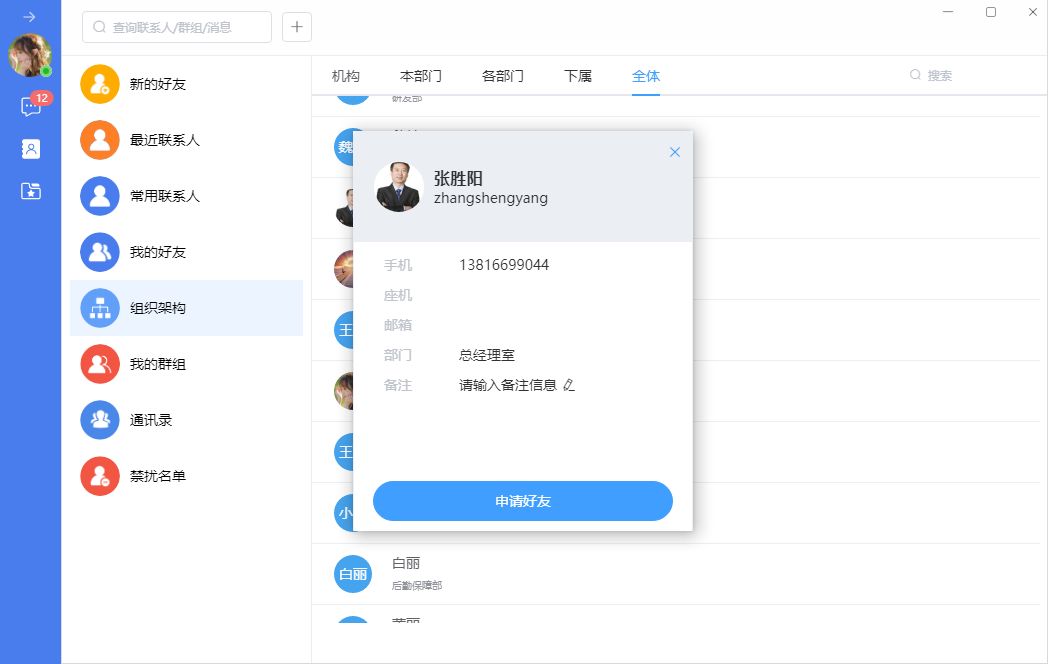Viewport: 1048px width, 664px height.
Task: Close the 张胜阳 contact card
Action: click(x=674, y=152)
